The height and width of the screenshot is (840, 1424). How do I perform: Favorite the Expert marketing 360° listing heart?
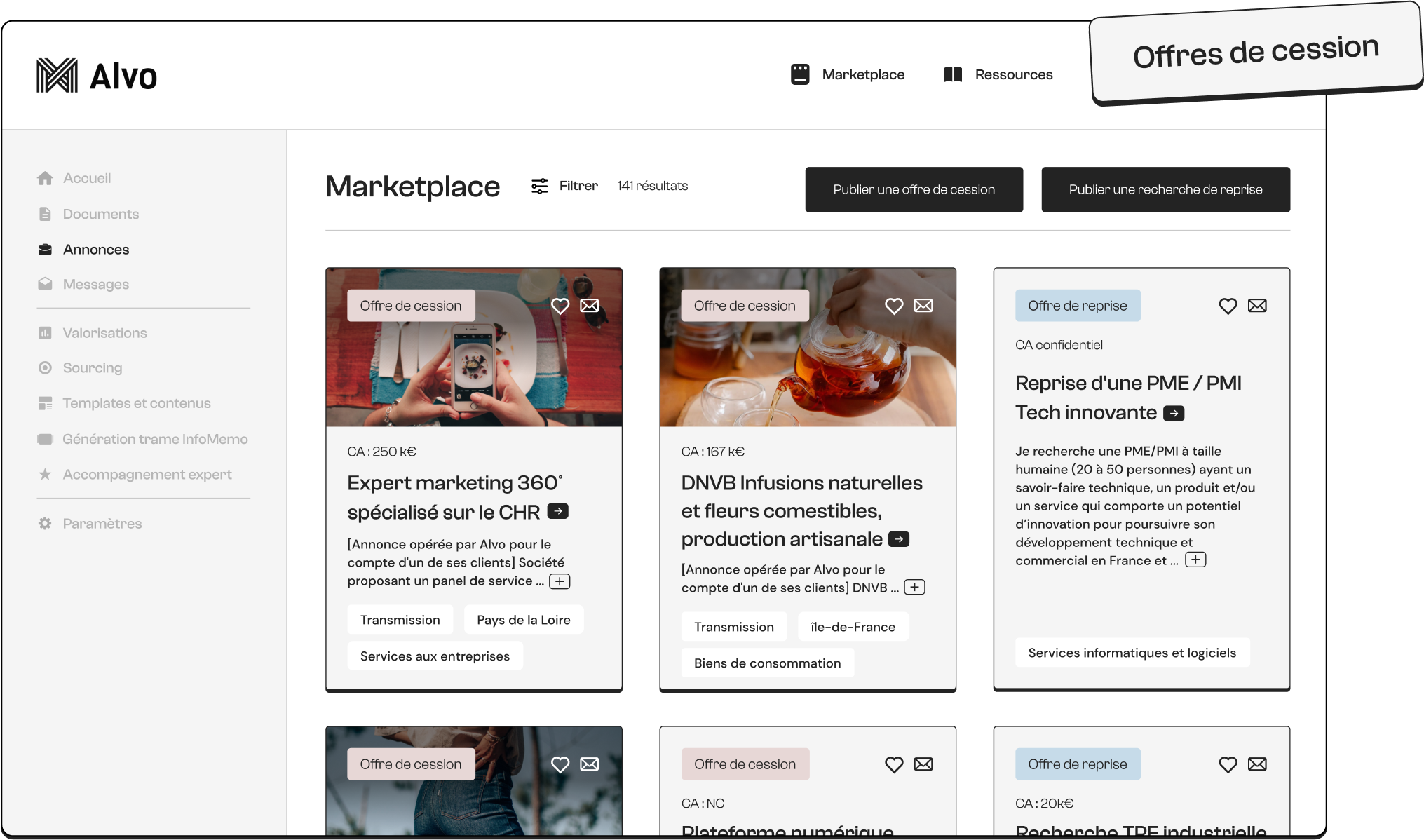click(x=560, y=306)
